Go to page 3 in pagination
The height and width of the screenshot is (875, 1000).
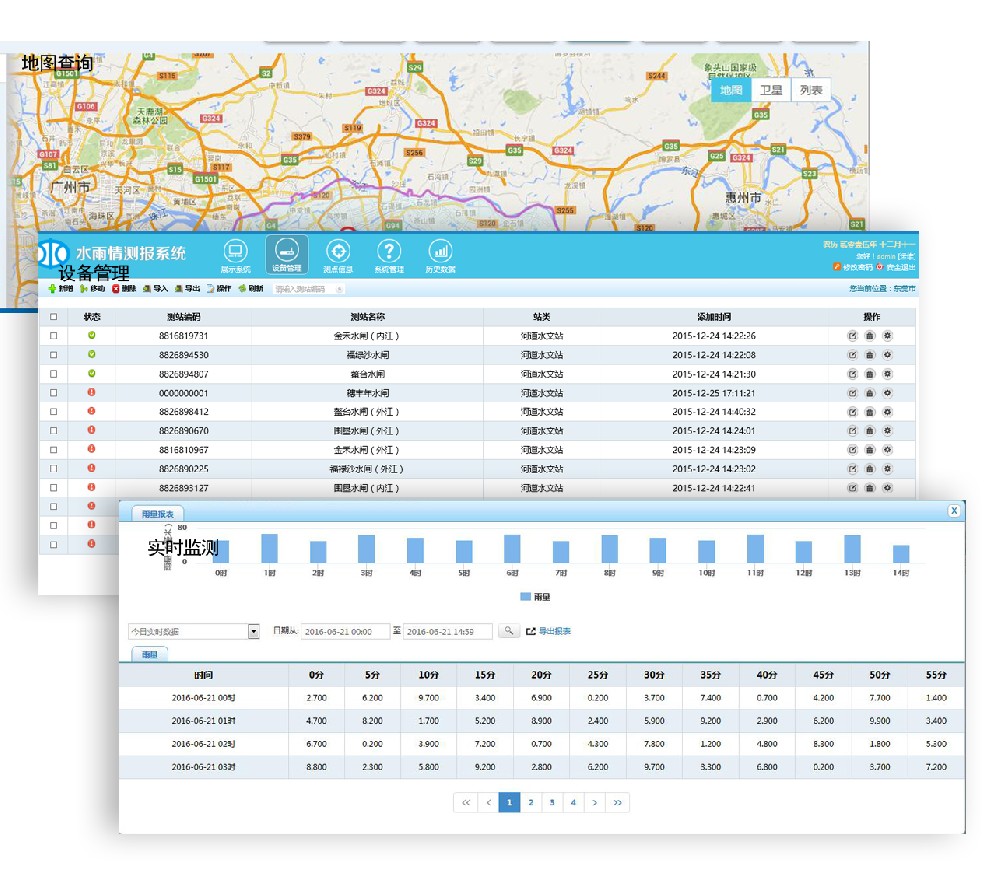coord(552,802)
